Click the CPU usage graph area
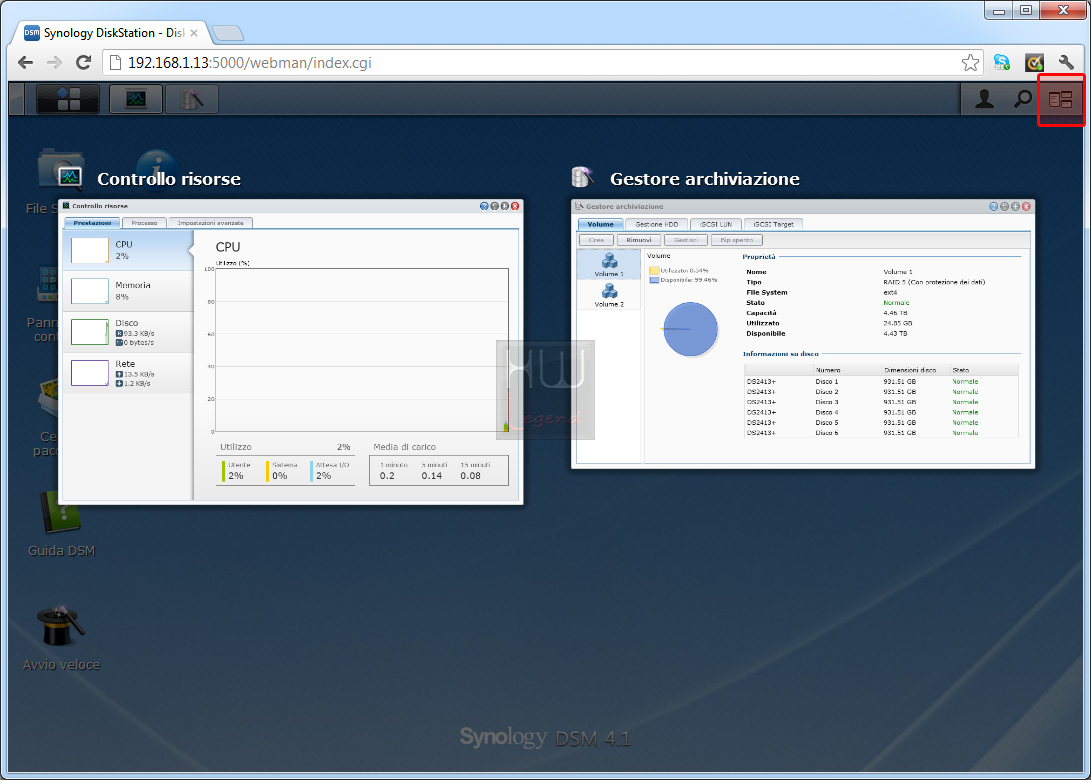This screenshot has width=1091, height=780. [362, 350]
